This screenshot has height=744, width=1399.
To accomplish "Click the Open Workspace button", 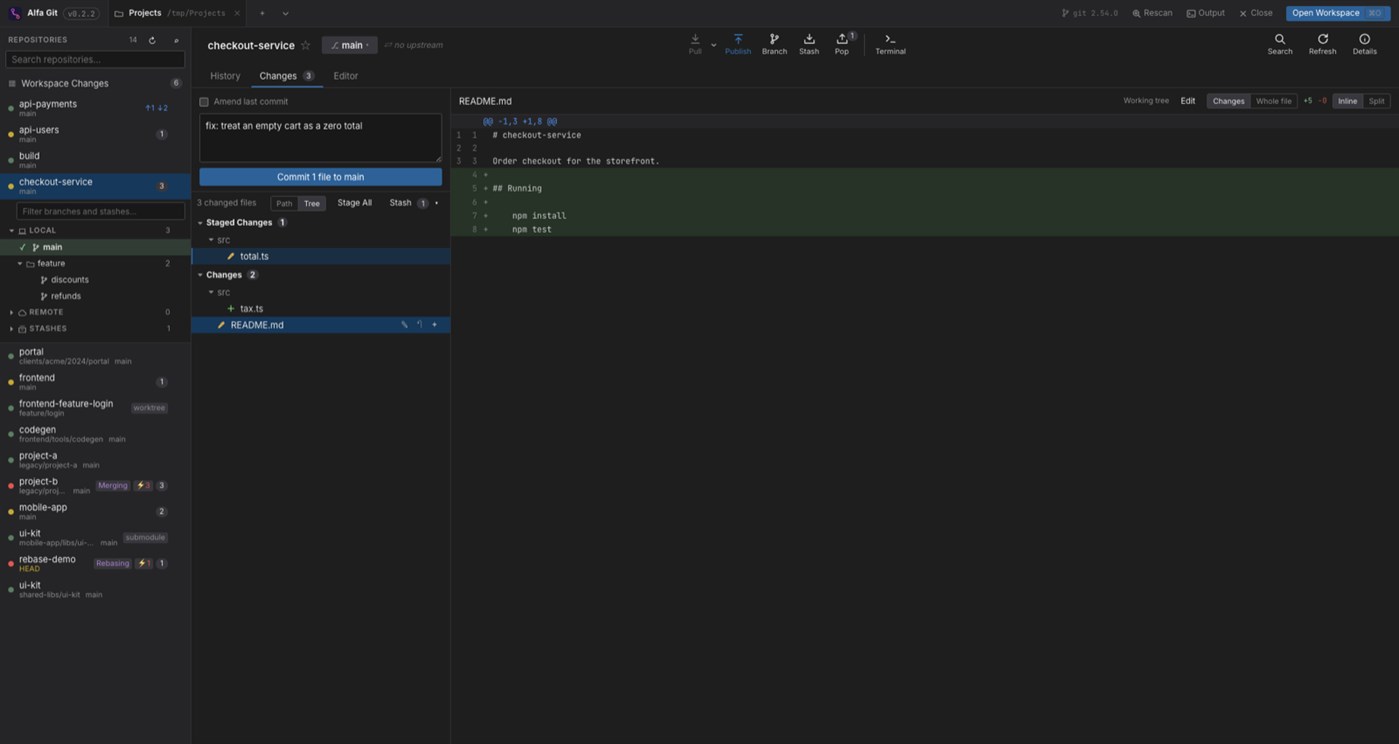I will [1338, 13].
